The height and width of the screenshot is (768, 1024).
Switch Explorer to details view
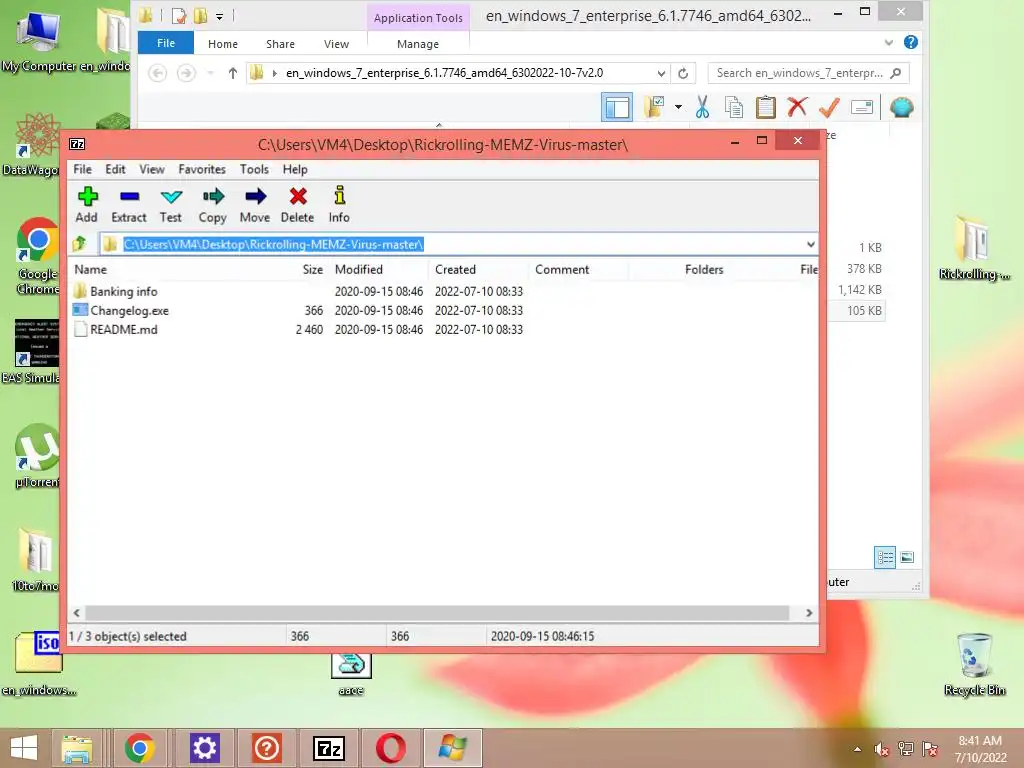pos(885,557)
